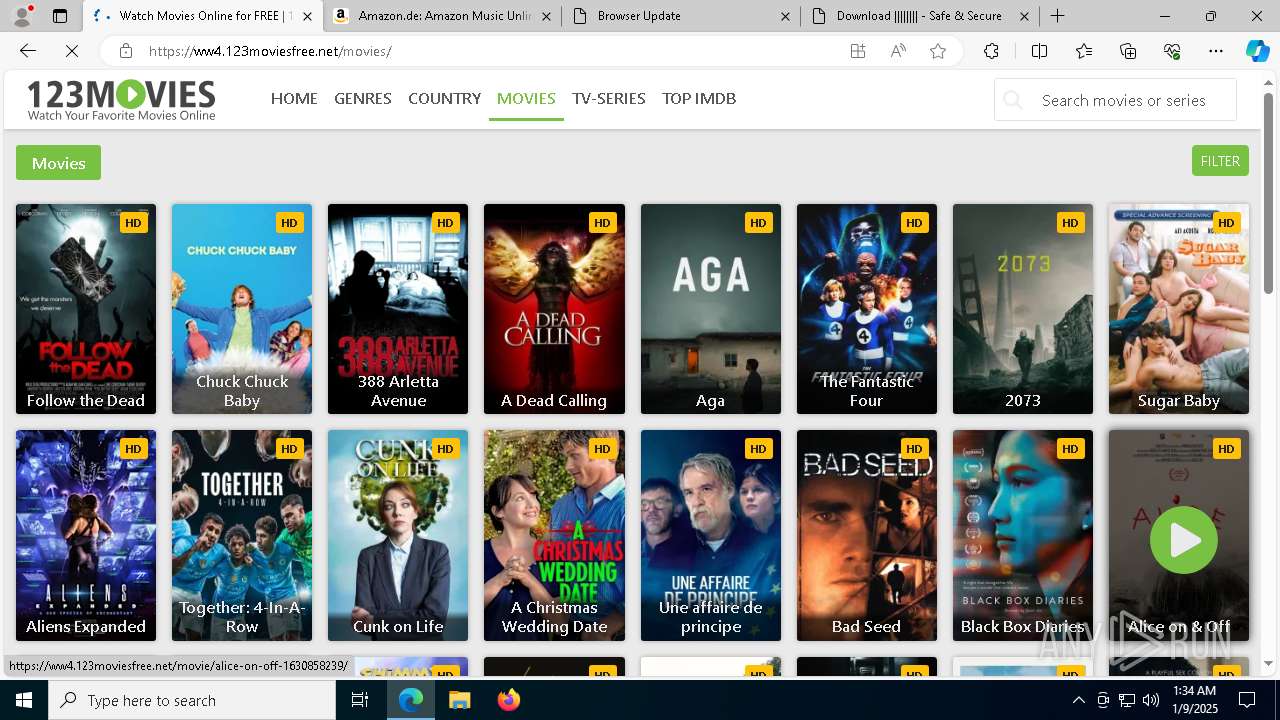Play Alice on & Off with green play button
1280x720 pixels.
point(1184,540)
